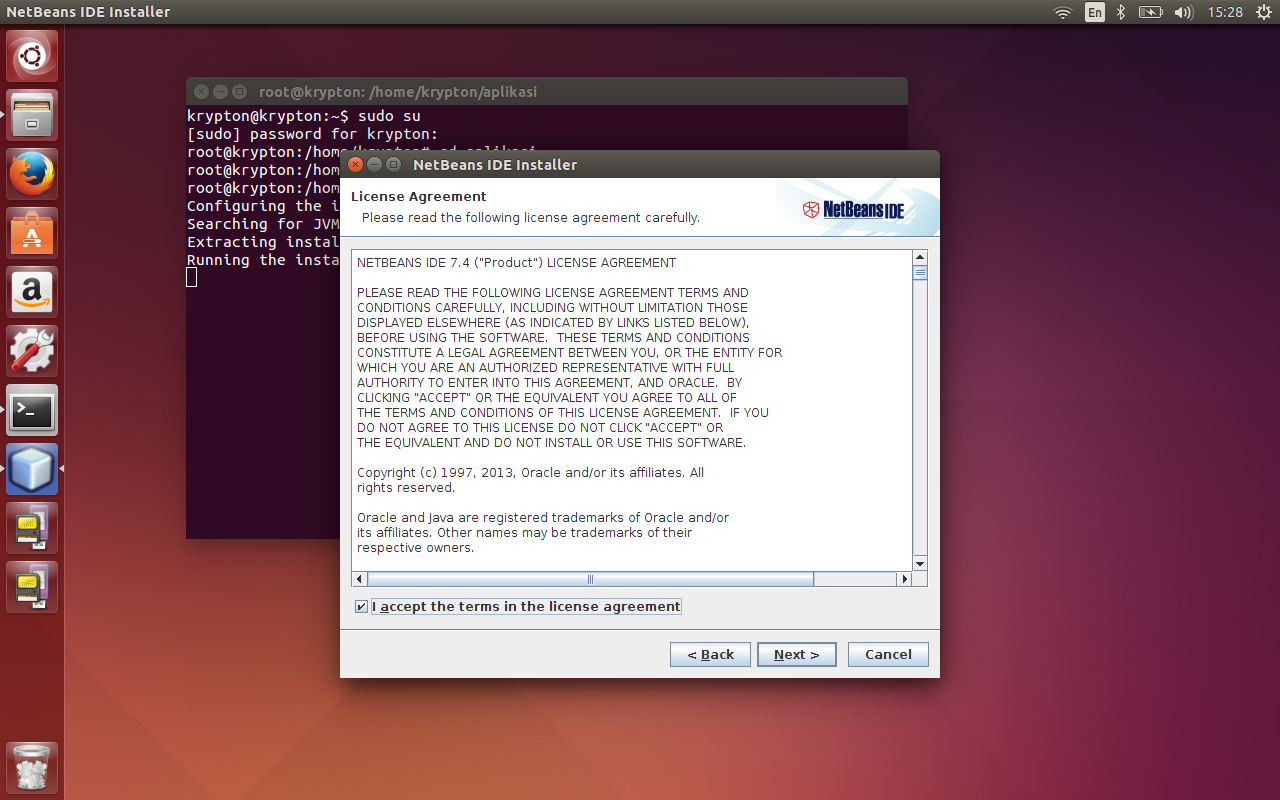Open System Settings from the dock
The image size is (1280, 800).
coord(31,351)
